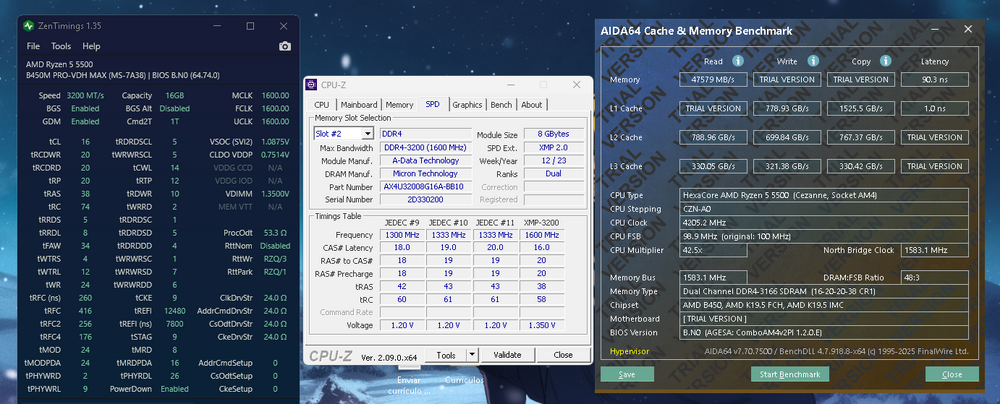Image resolution: width=1000 pixels, height=404 pixels.
Task: Take a screenshot with ZenTimings camera icon
Action: [285, 46]
